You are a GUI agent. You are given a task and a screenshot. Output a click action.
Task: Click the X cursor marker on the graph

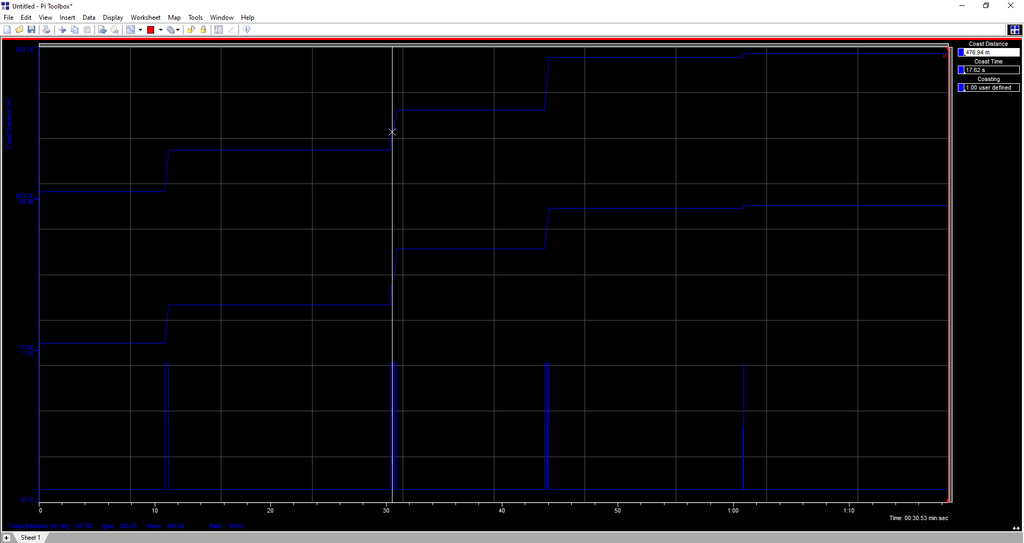point(392,132)
